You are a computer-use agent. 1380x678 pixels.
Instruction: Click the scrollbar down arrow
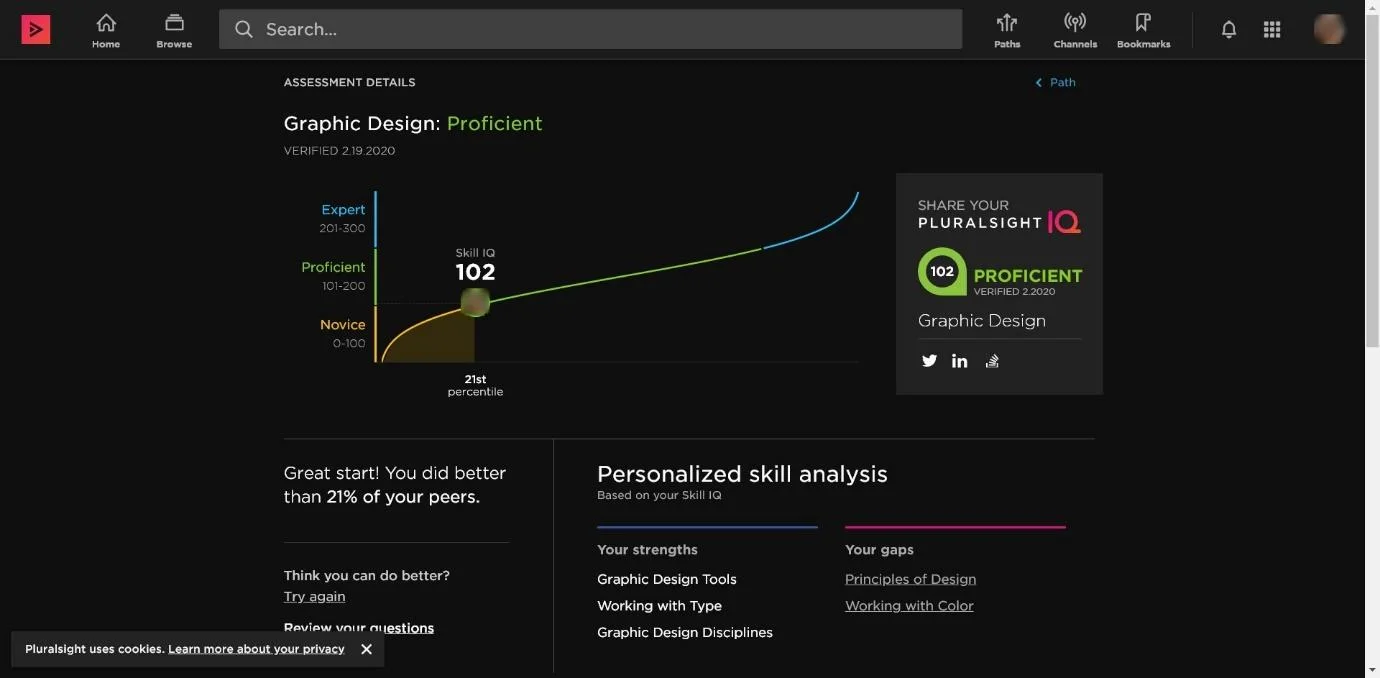coord(1372,669)
